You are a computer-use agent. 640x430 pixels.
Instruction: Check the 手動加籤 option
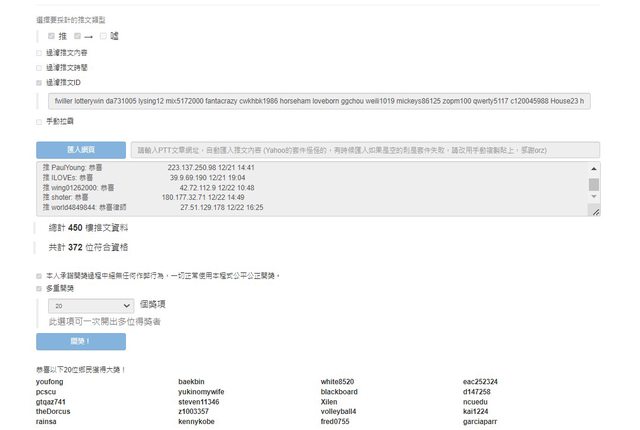39,121
